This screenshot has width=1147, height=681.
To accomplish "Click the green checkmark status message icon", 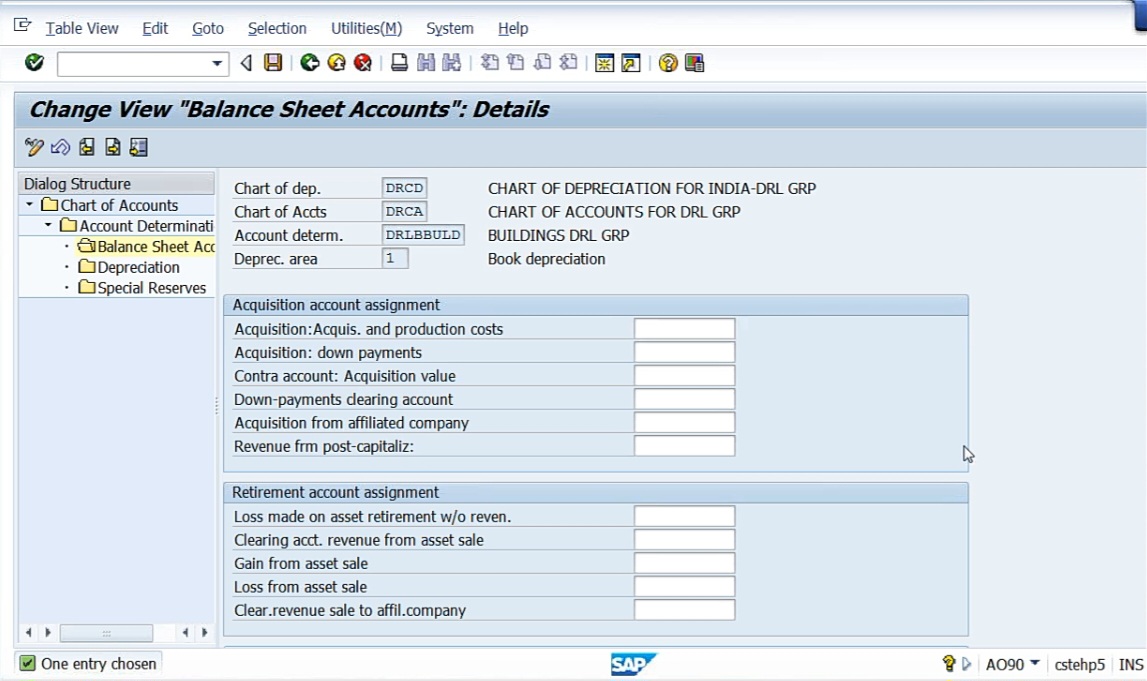I will point(27,663).
